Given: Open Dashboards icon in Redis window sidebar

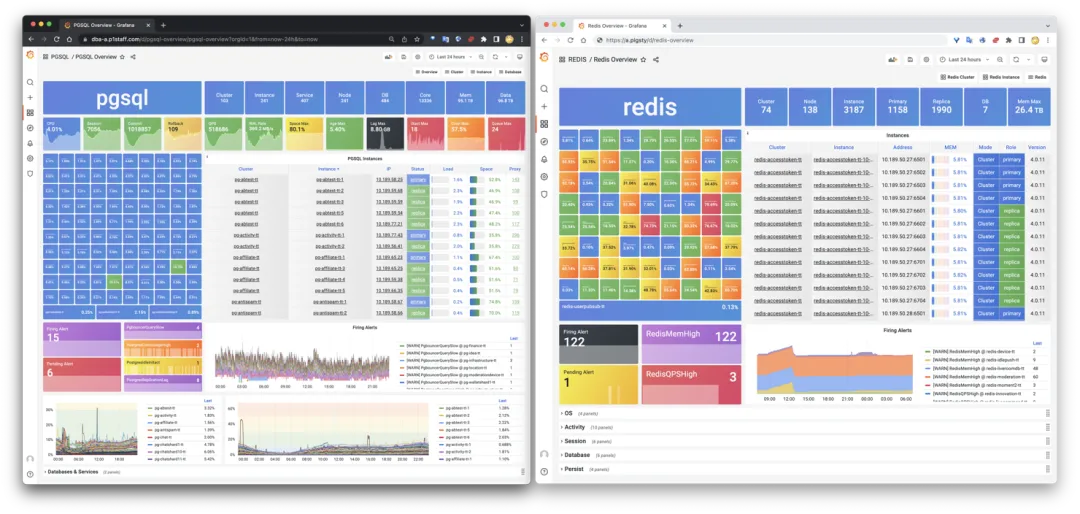Looking at the screenshot, I should (544, 124).
